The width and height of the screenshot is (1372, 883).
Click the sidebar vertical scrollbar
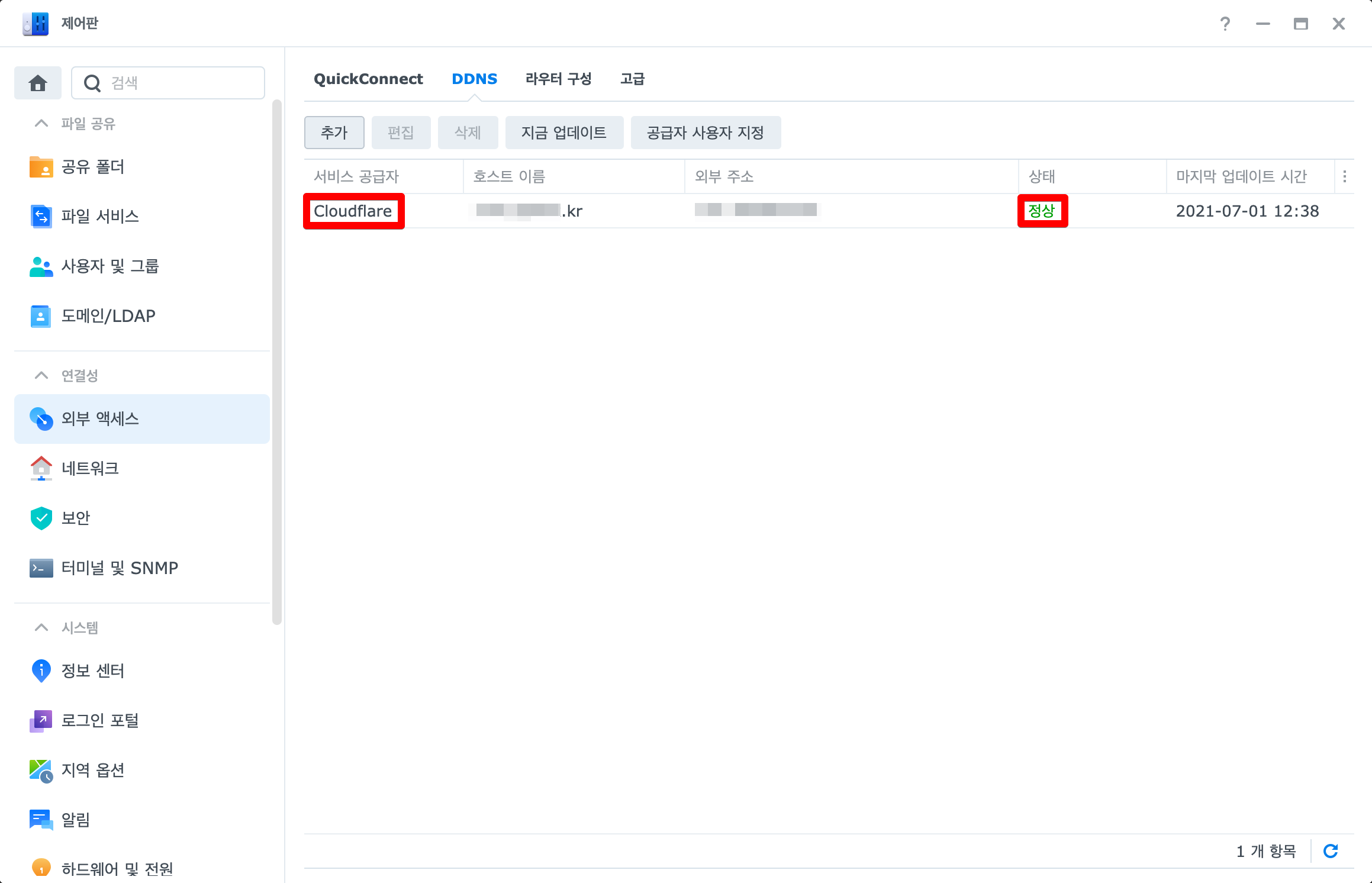tap(276, 361)
